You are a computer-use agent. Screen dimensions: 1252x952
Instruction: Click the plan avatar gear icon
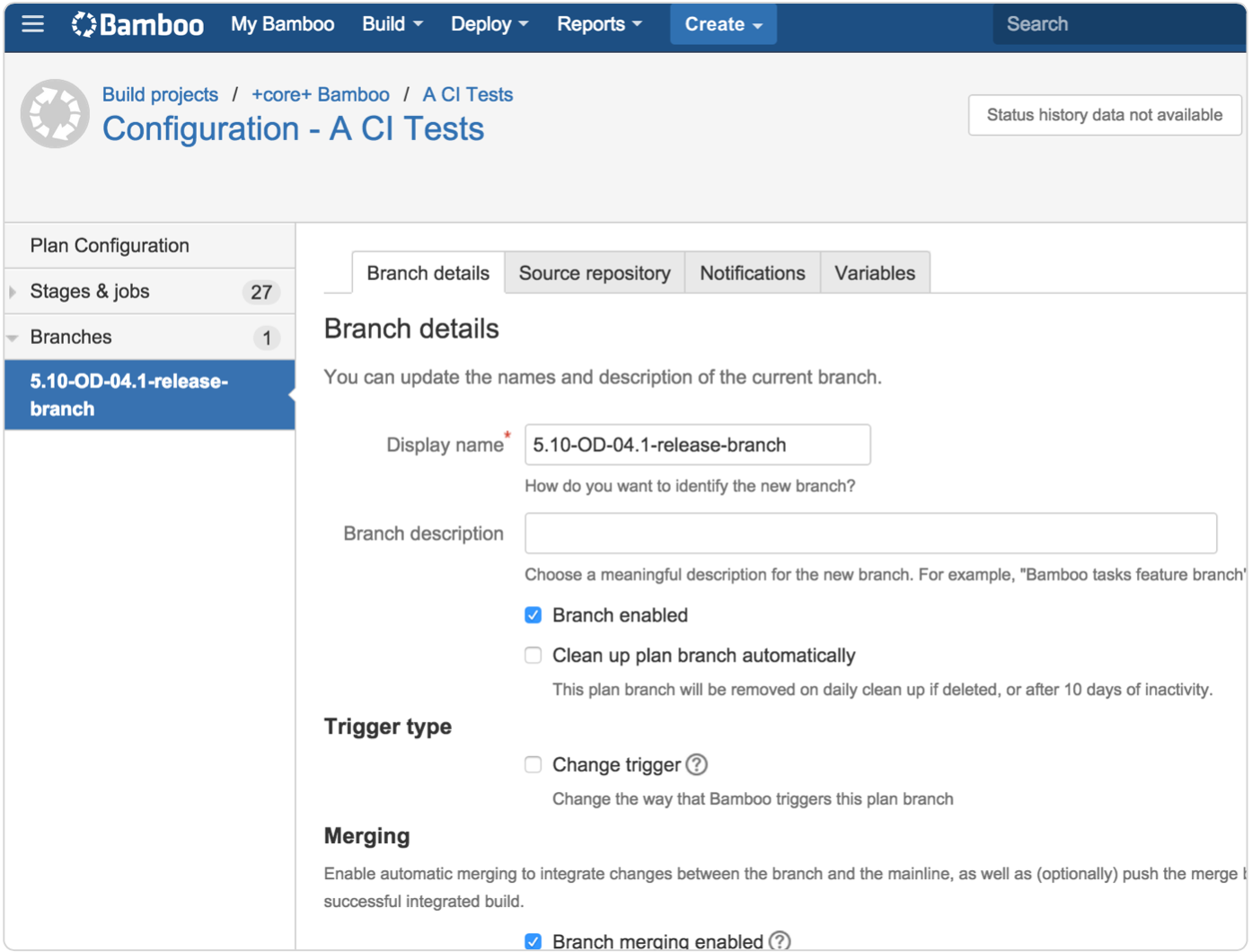pyautogui.click(x=55, y=114)
